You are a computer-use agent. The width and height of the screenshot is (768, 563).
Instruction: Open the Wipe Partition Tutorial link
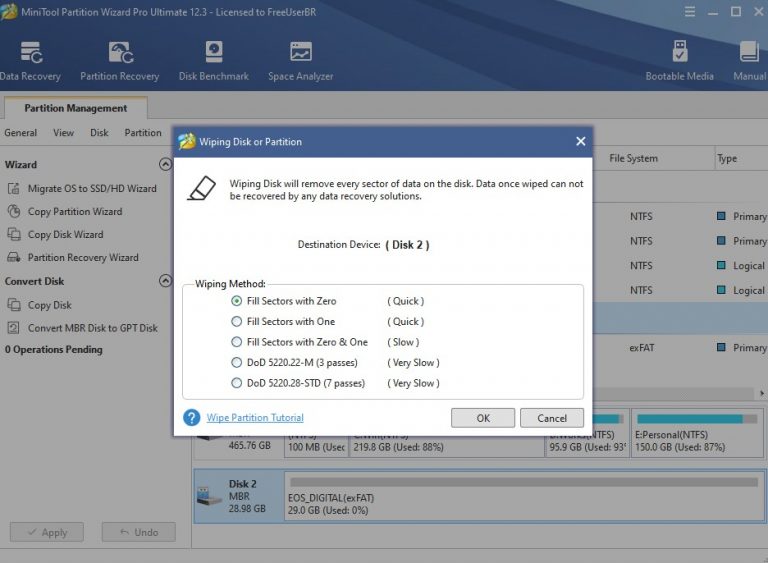click(x=255, y=418)
